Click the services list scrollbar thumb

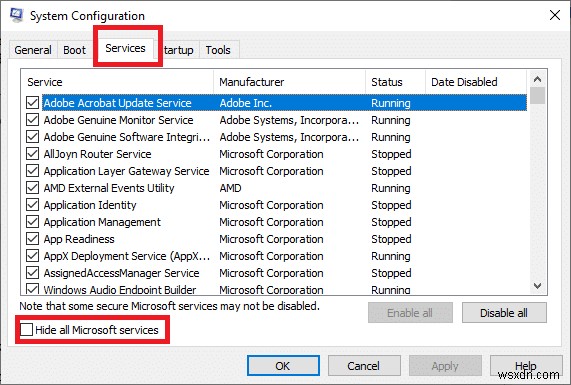tap(537, 95)
